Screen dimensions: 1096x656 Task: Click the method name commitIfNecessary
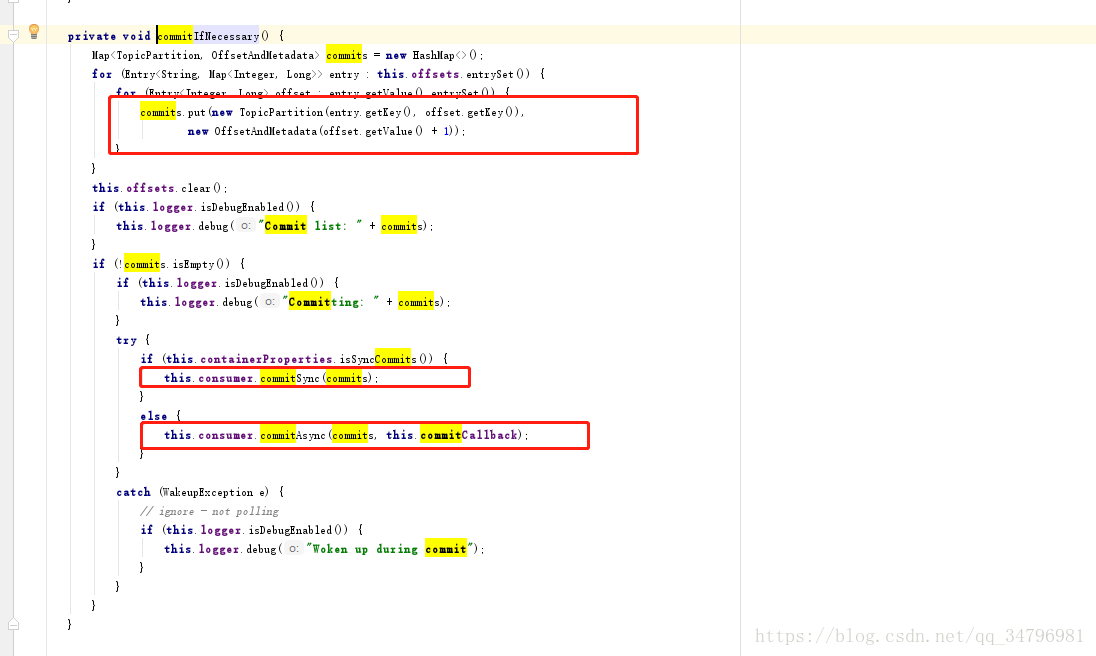(205, 35)
